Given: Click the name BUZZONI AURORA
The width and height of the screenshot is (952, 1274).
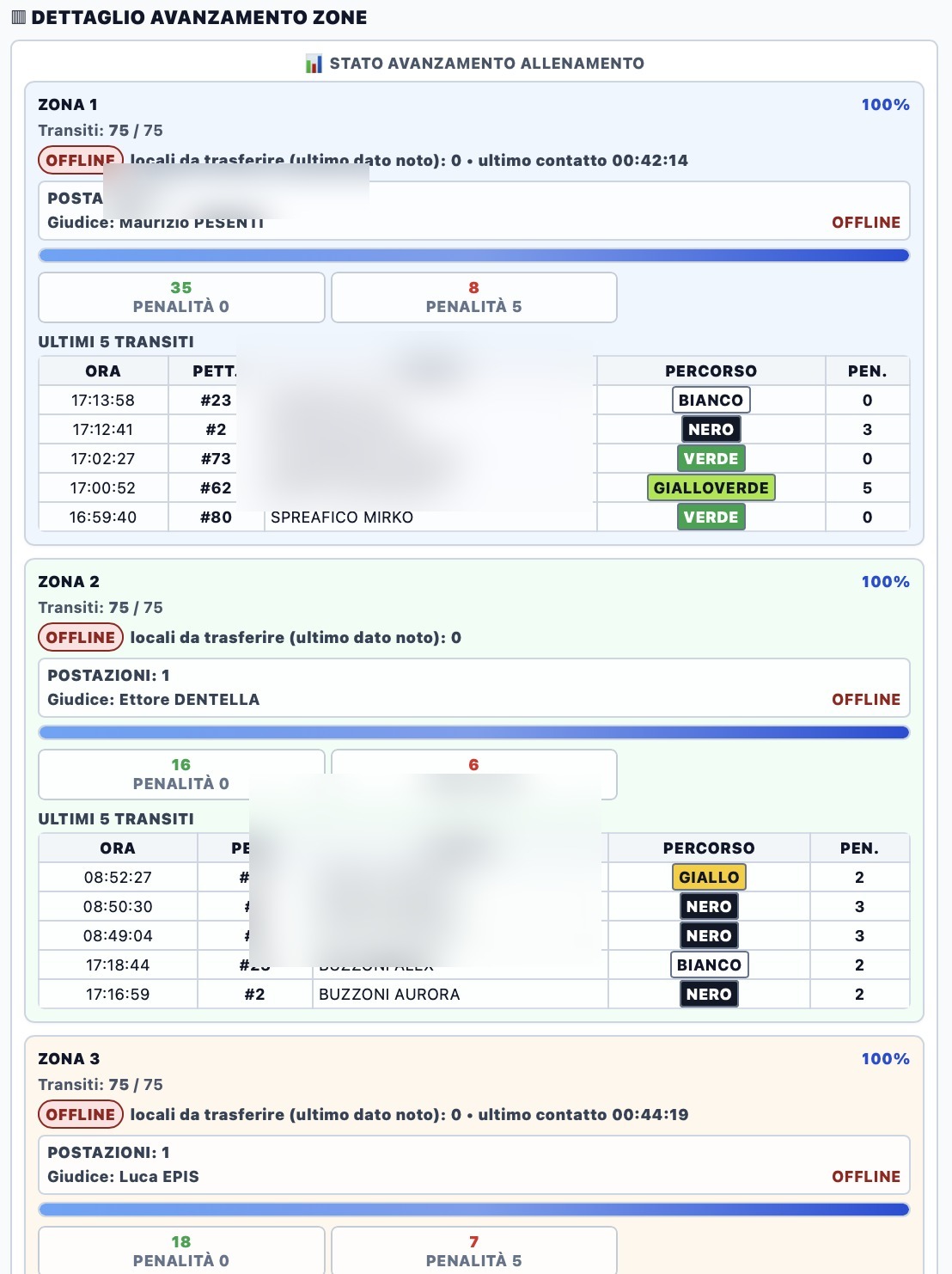Looking at the screenshot, I should point(389,995).
